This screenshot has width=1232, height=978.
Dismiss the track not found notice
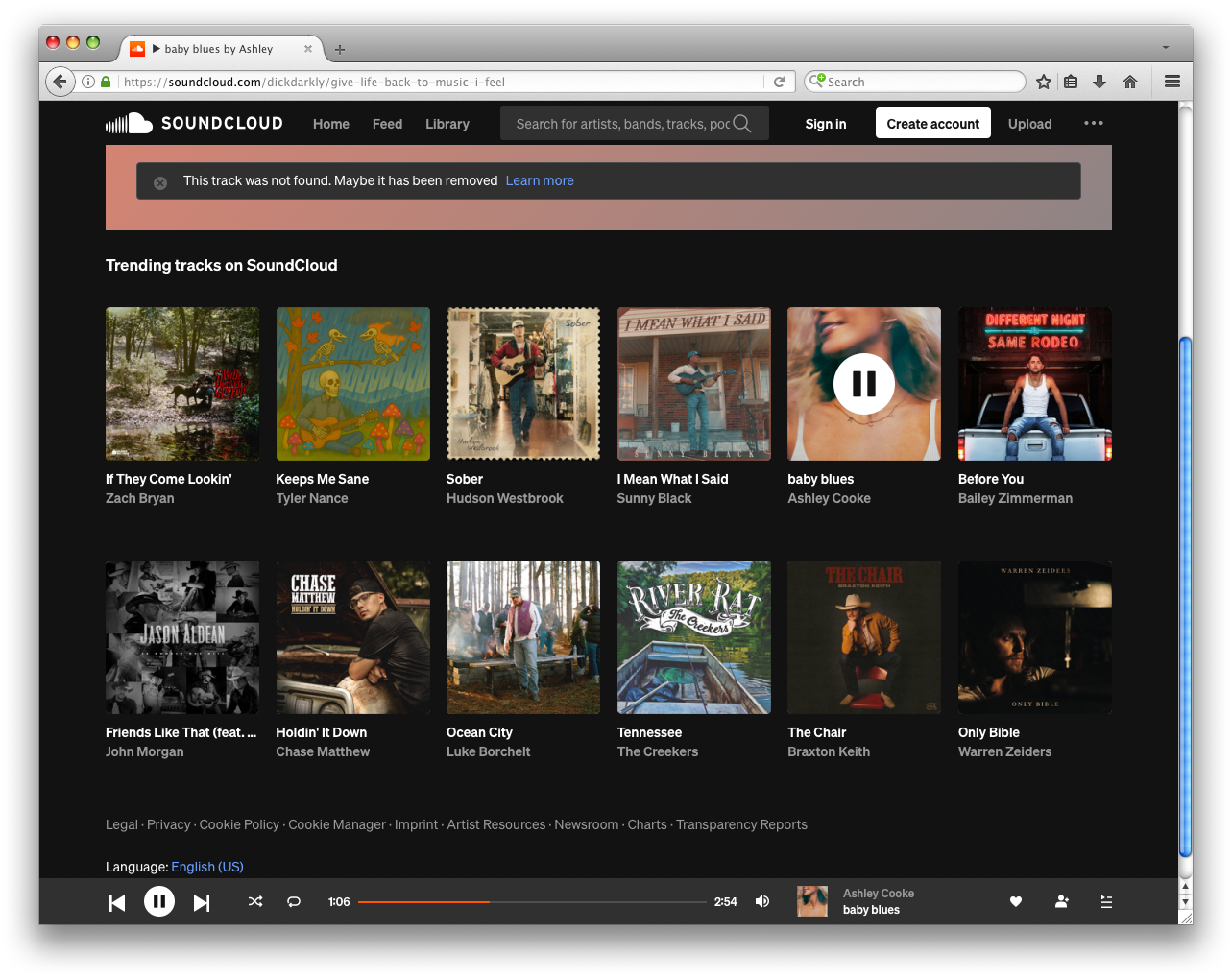tap(160, 182)
